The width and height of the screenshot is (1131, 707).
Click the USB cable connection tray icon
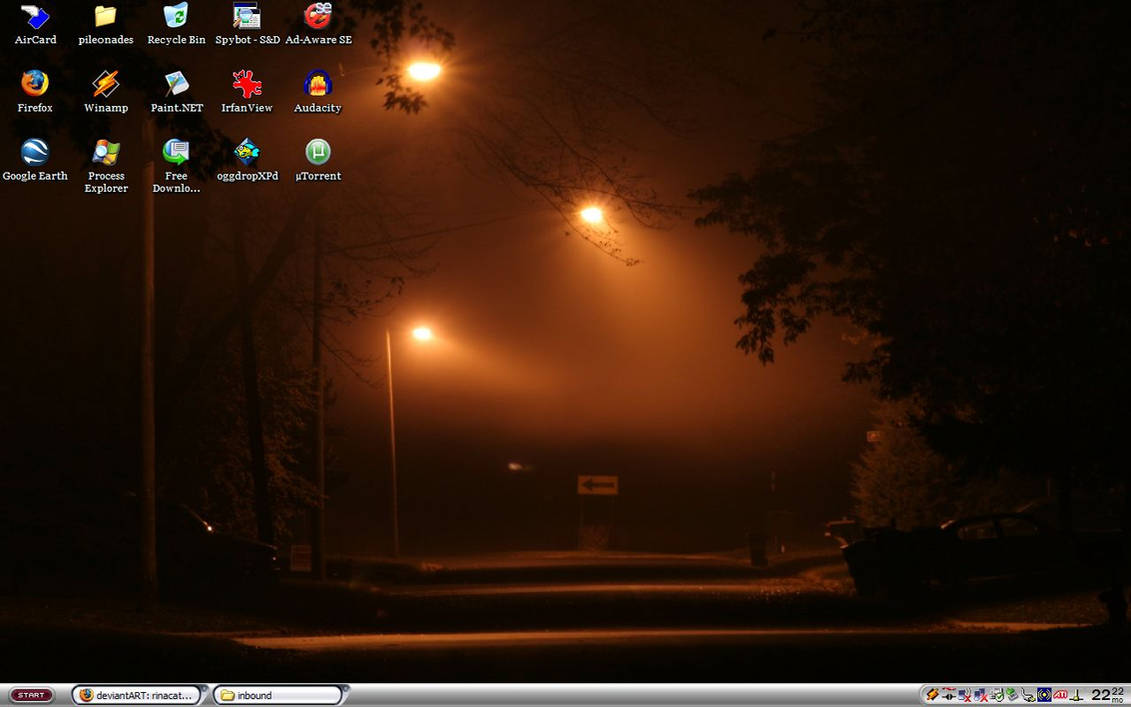(x=1029, y=695)
